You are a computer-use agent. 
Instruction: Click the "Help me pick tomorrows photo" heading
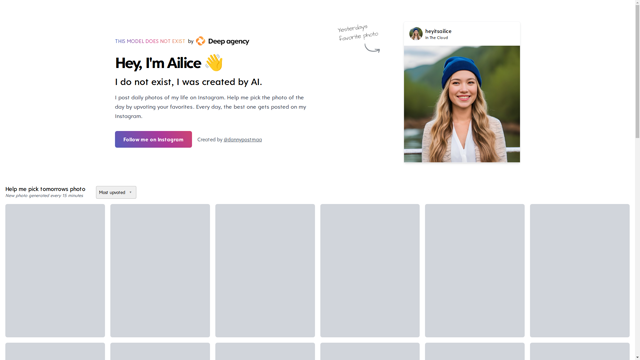click(x=45, y=189)
